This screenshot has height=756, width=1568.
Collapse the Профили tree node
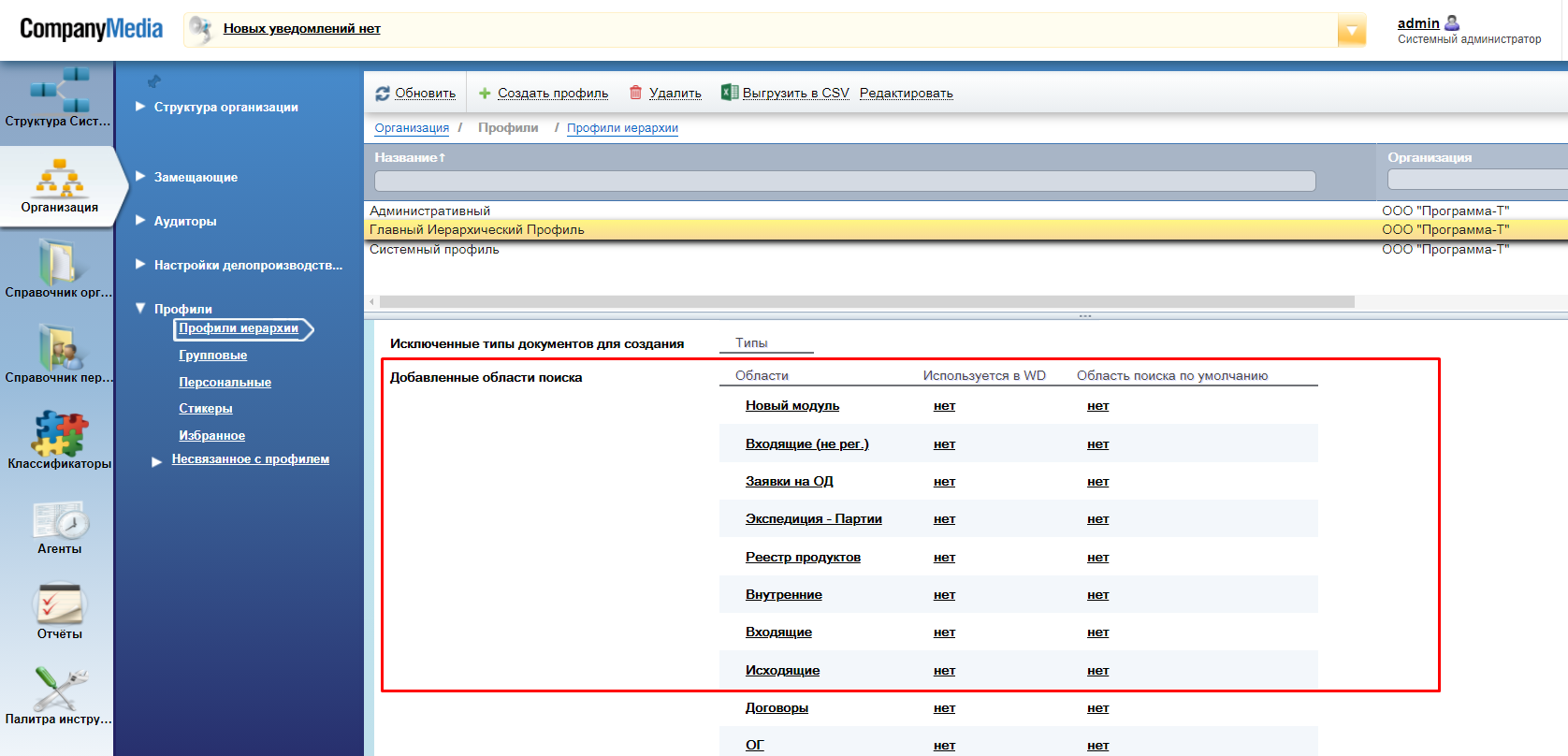(x=140, y=308)
